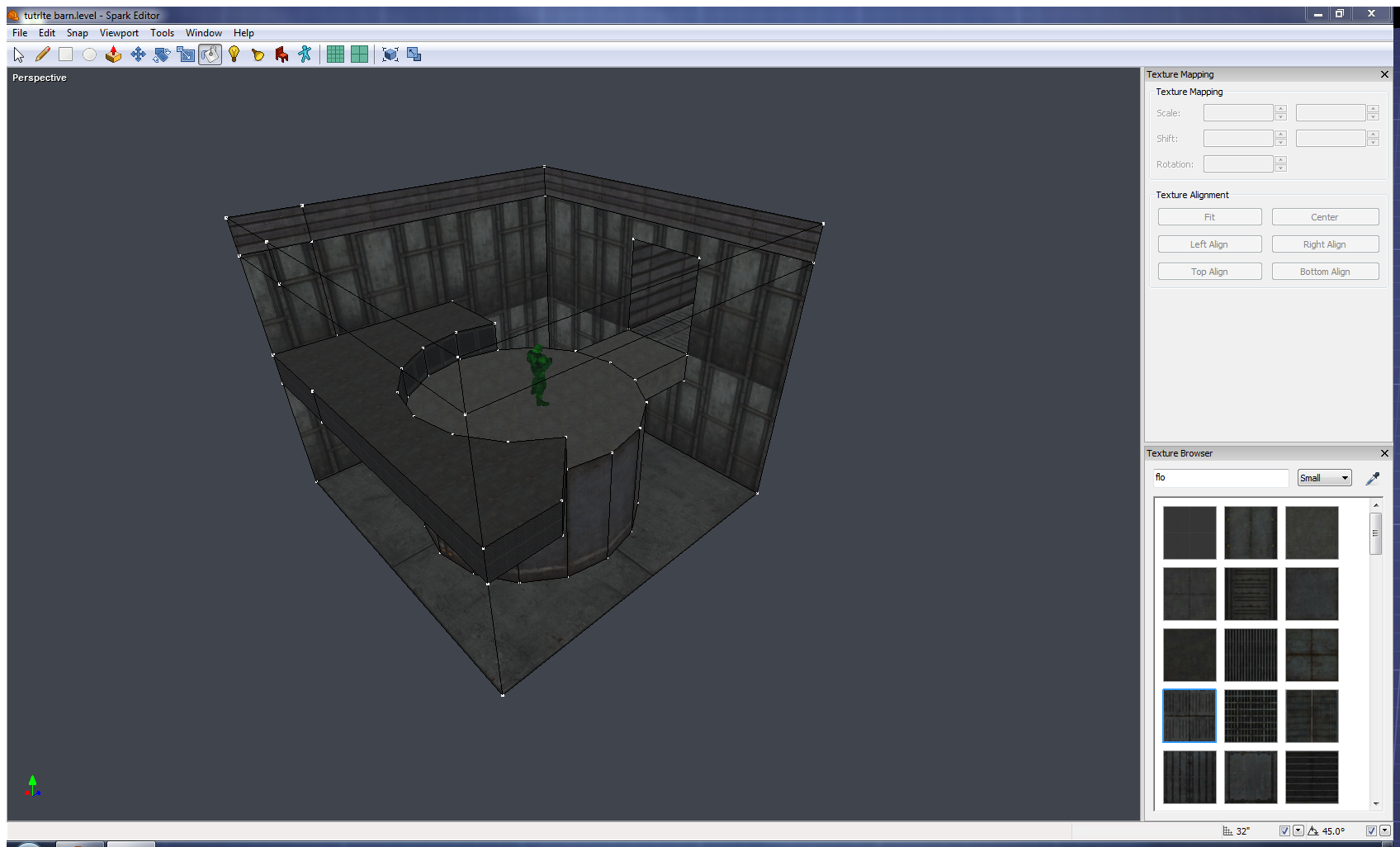This screenshot has height=847, width=1400.
Task: Click the Center alignment button
Action: pyautogui.click(x=1325, y=217)
